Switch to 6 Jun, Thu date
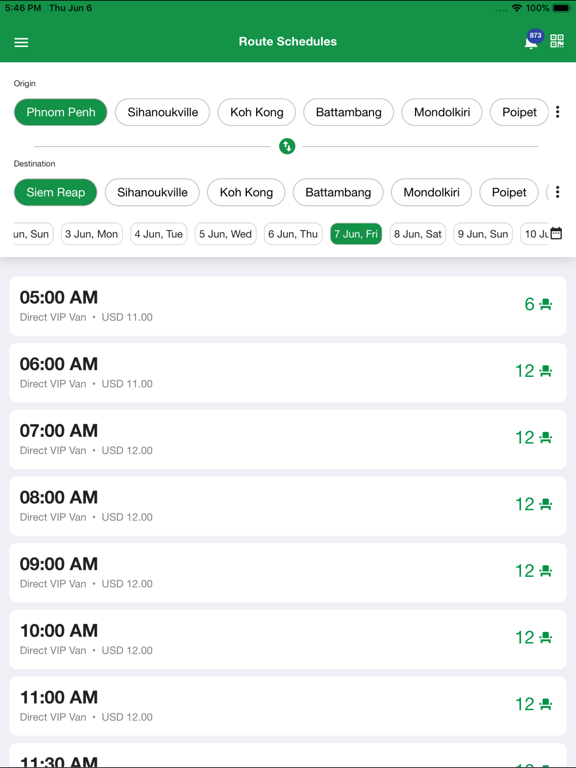 point(293,234)
